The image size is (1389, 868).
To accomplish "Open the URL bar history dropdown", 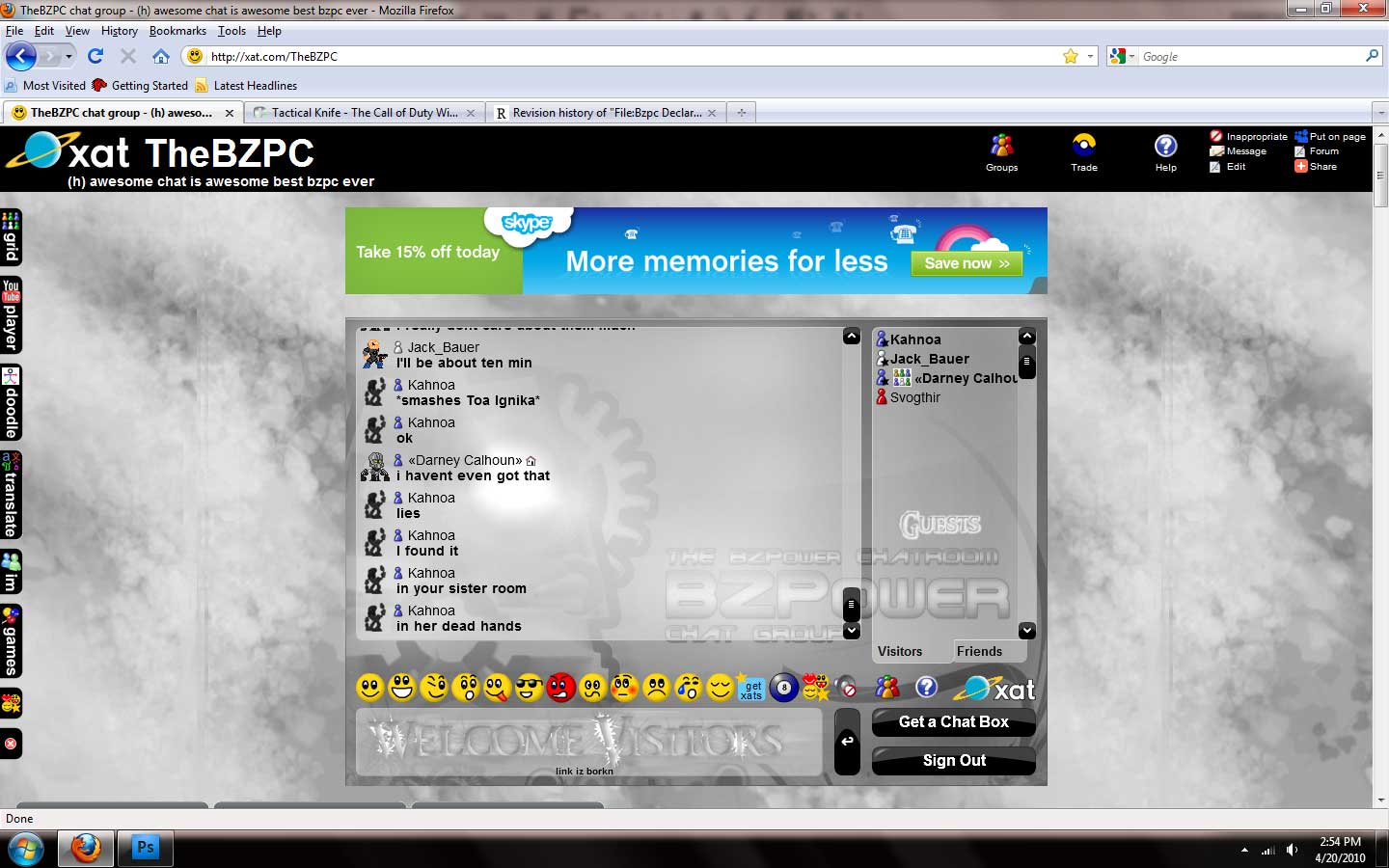I will point(1091,56).
